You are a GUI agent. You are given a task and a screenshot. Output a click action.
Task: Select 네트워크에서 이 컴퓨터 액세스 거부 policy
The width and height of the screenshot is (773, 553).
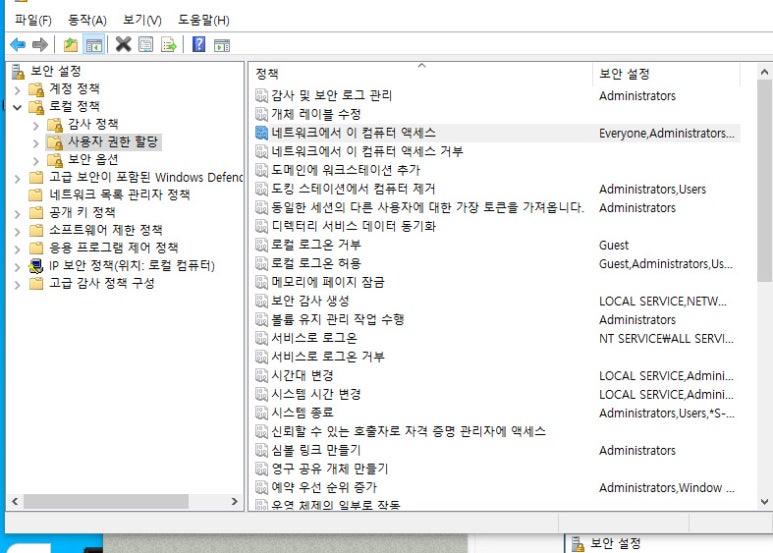(x=367, y=151)
